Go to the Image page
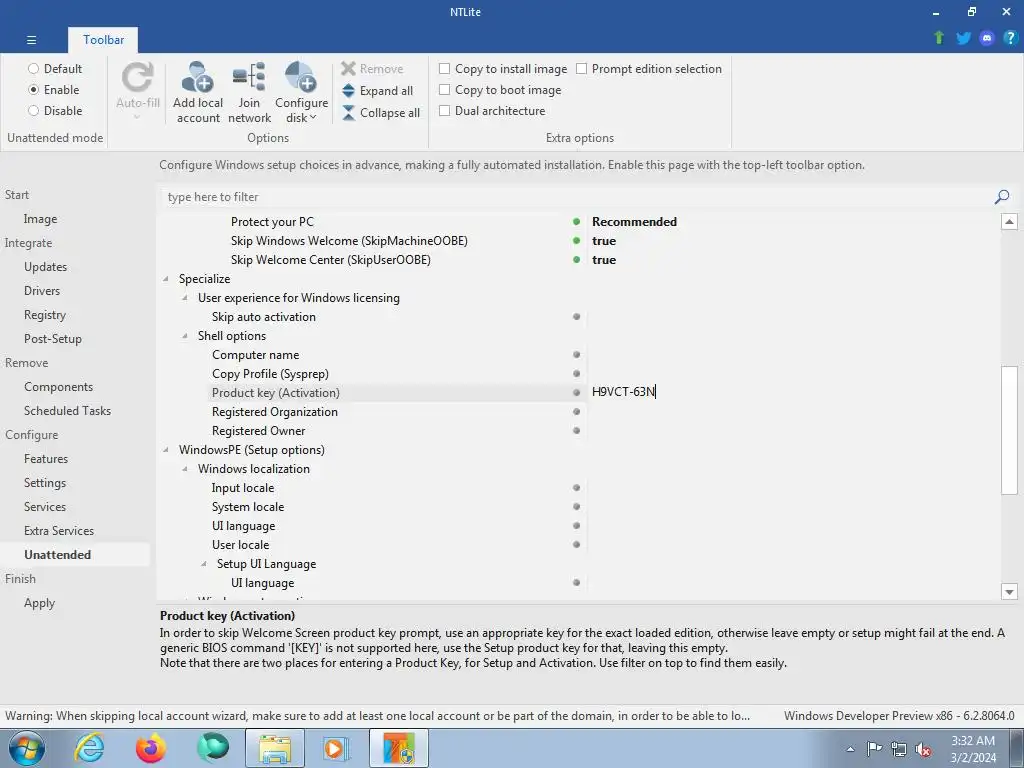The width and height of the screenshot is (1024, 768). coord(40,219)
